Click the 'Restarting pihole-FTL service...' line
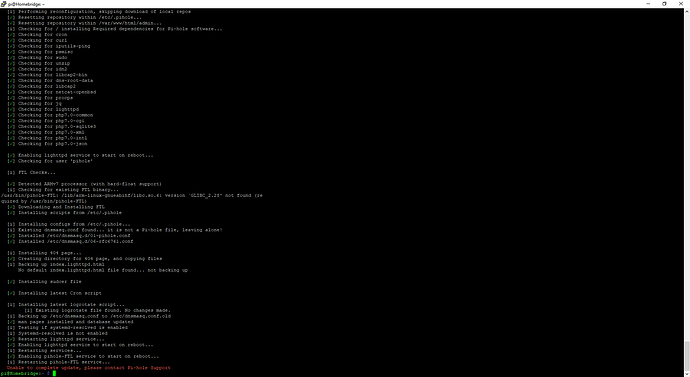This screenshot has height=377, width=690. tap(59, 362)
